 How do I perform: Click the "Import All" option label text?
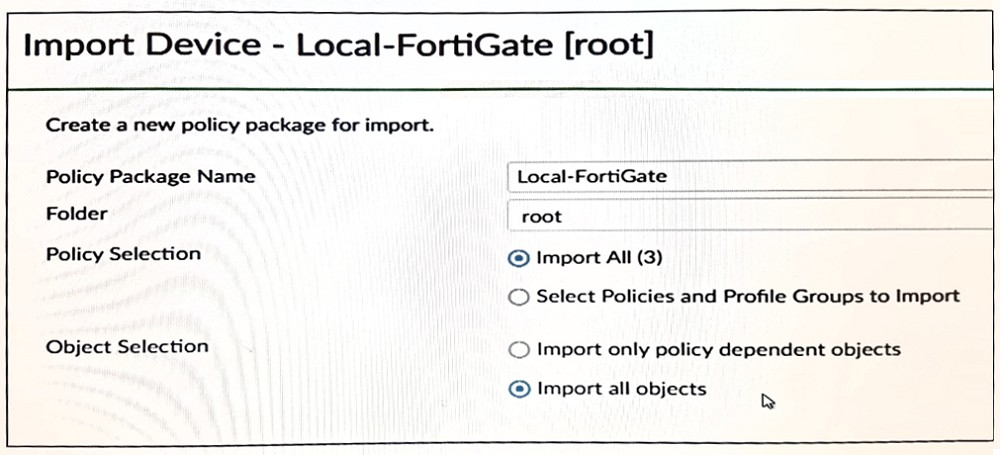[584, 258]
